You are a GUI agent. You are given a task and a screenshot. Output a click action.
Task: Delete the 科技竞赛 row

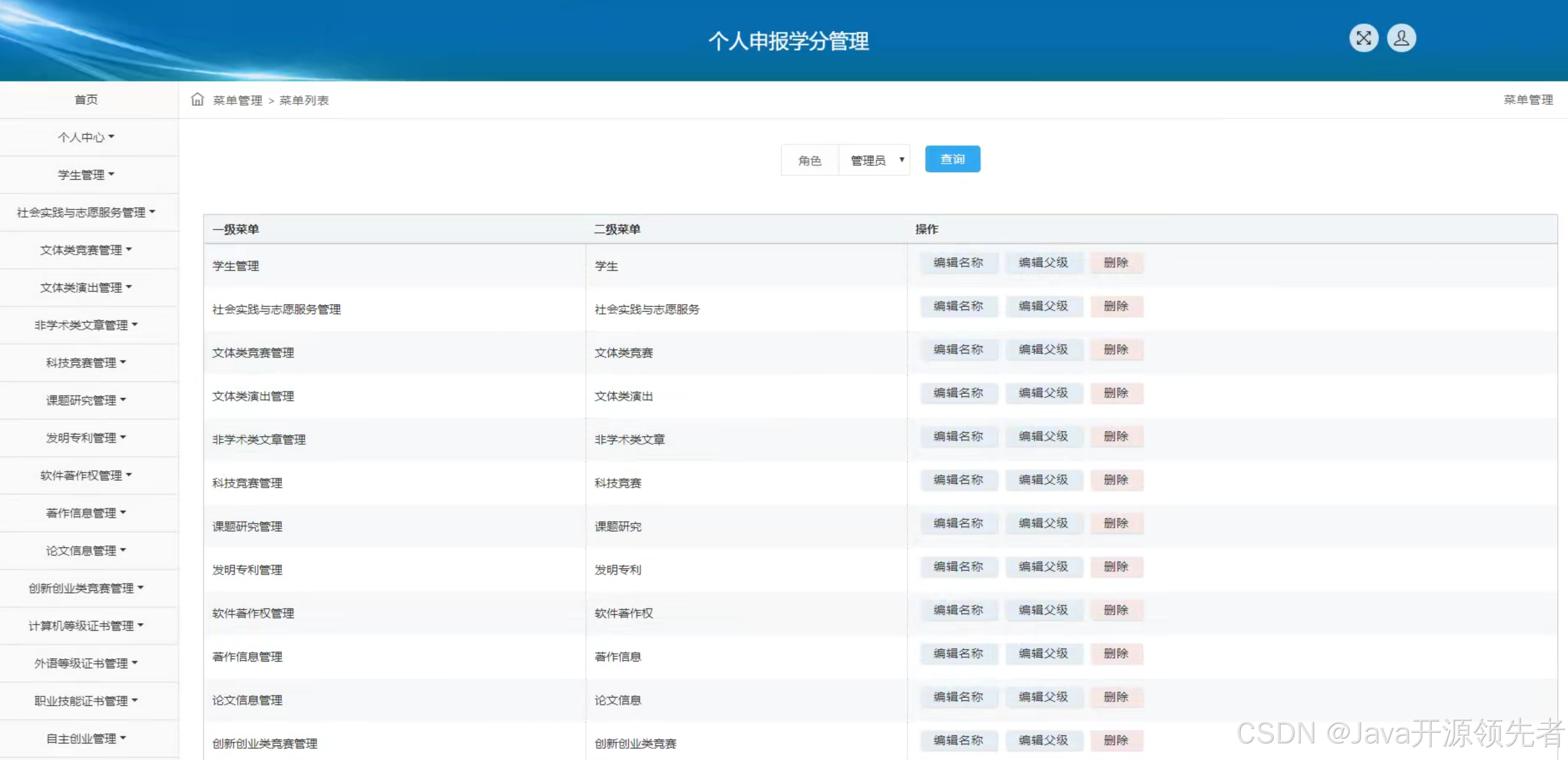tap(1117, 480)
